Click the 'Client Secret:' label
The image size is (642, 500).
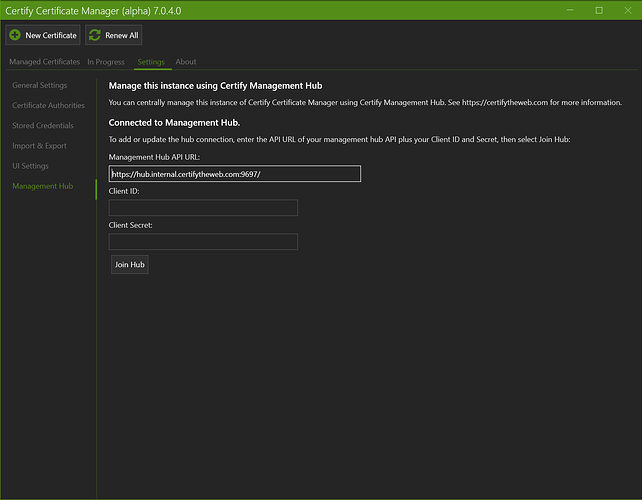click(x=131, y=225)
